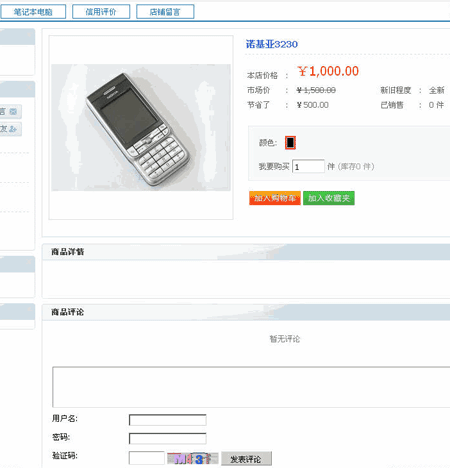This screenshot has height=468, width=450.
Task: Click the purchase quantity input field
Action: click(x=308, y=166)
